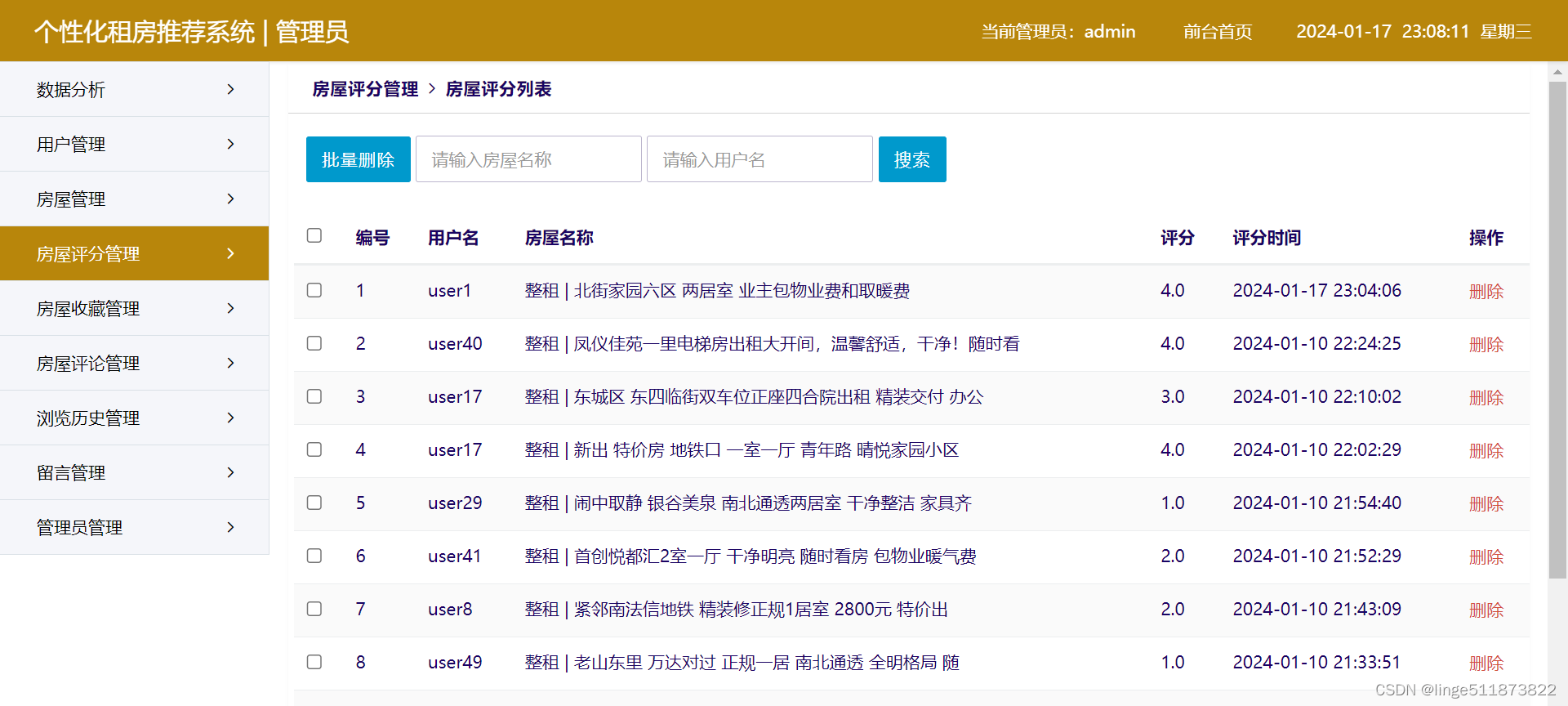This screenshot has height=706, width=1568.
Task: Open the 管理员管理 sidebar item
Action: [x=134, y=527]
